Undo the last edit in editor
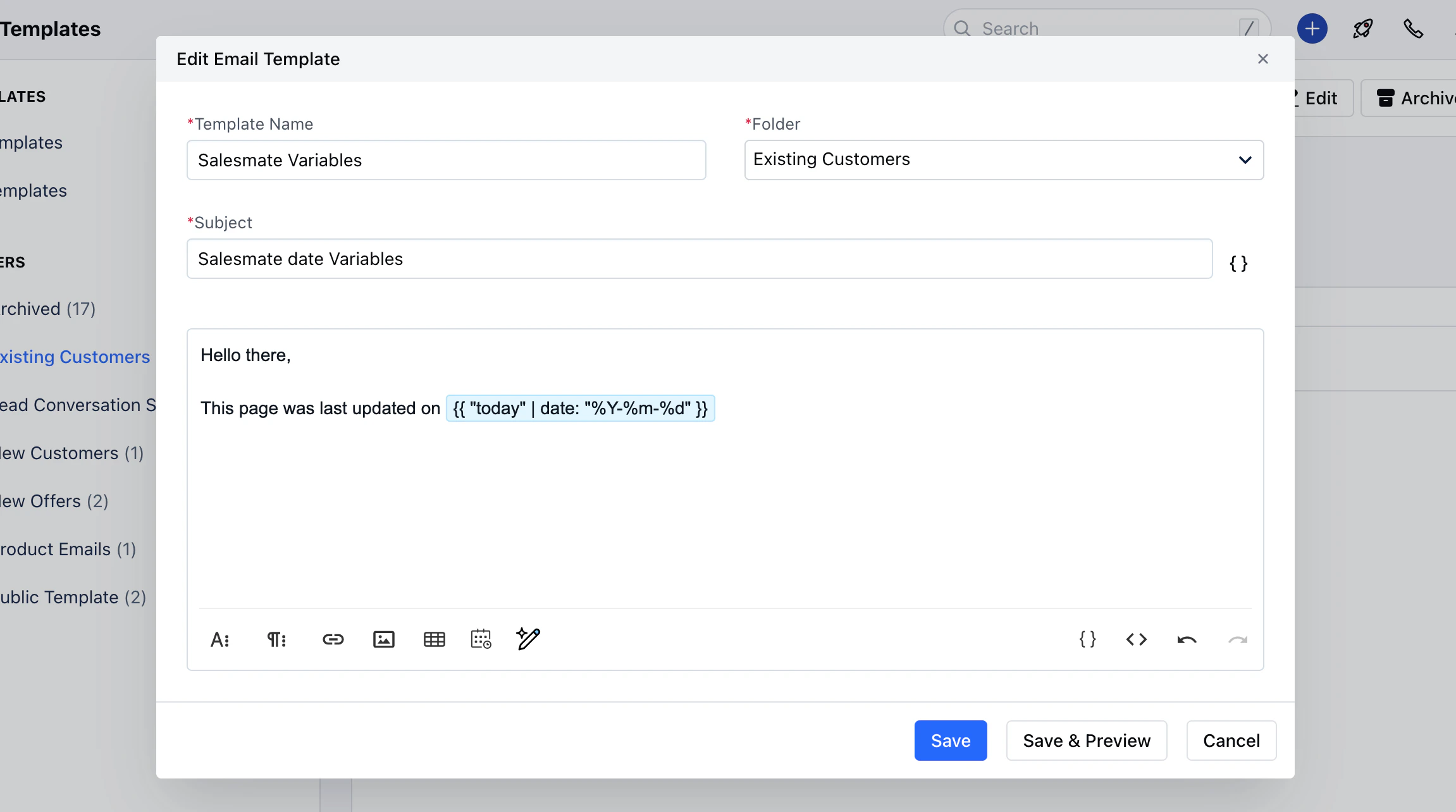1456x812 pixels. click(1187, 640)
